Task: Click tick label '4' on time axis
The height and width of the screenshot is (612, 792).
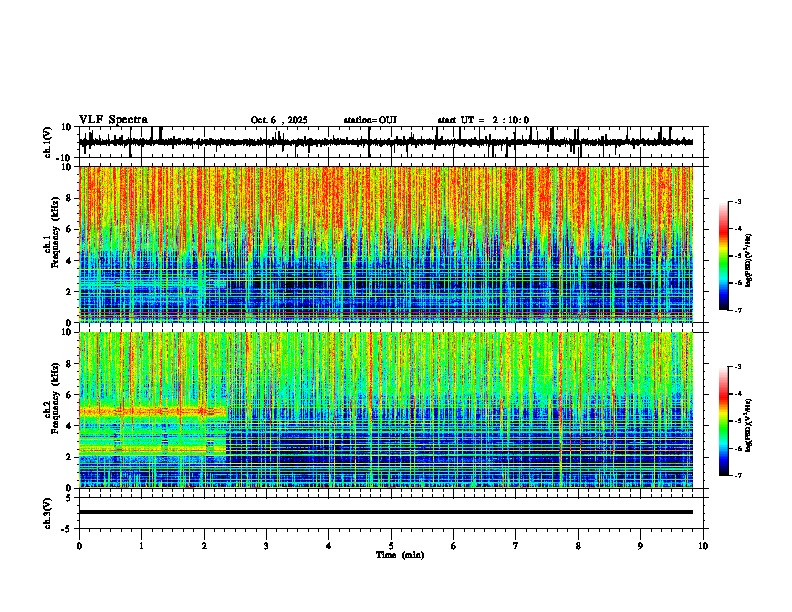Action: coord(329,546)
